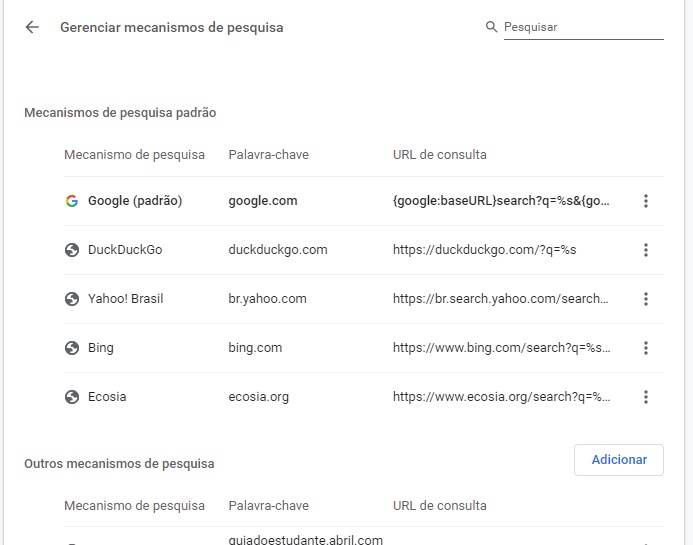Click the Yahoo br.search.yahoo.com URL
Image resolution: width=693 pixels, height=545 pixels.
coord(500,299)
